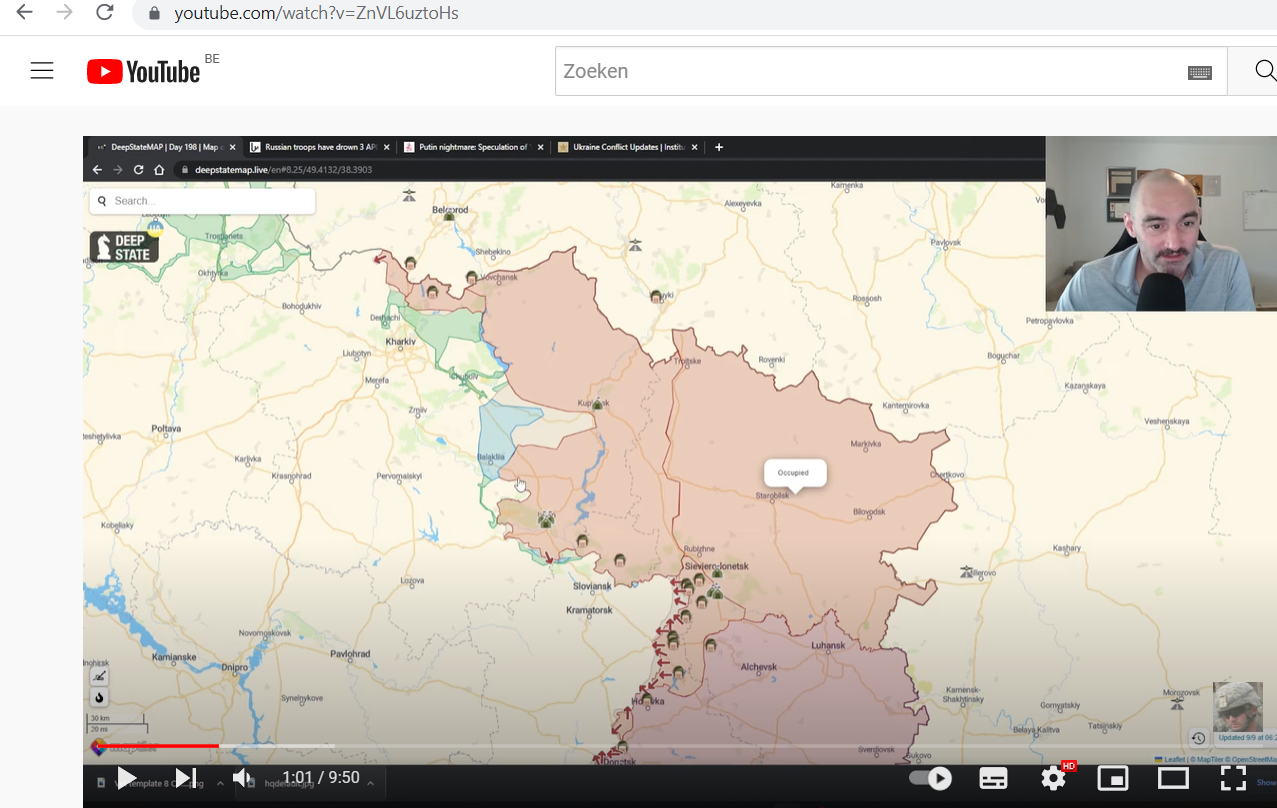This screenshot has width=1277, height=808.
Task: Open the YouTube hamburger guide menu
Action: pyautogui.click(x=42, y=71)
